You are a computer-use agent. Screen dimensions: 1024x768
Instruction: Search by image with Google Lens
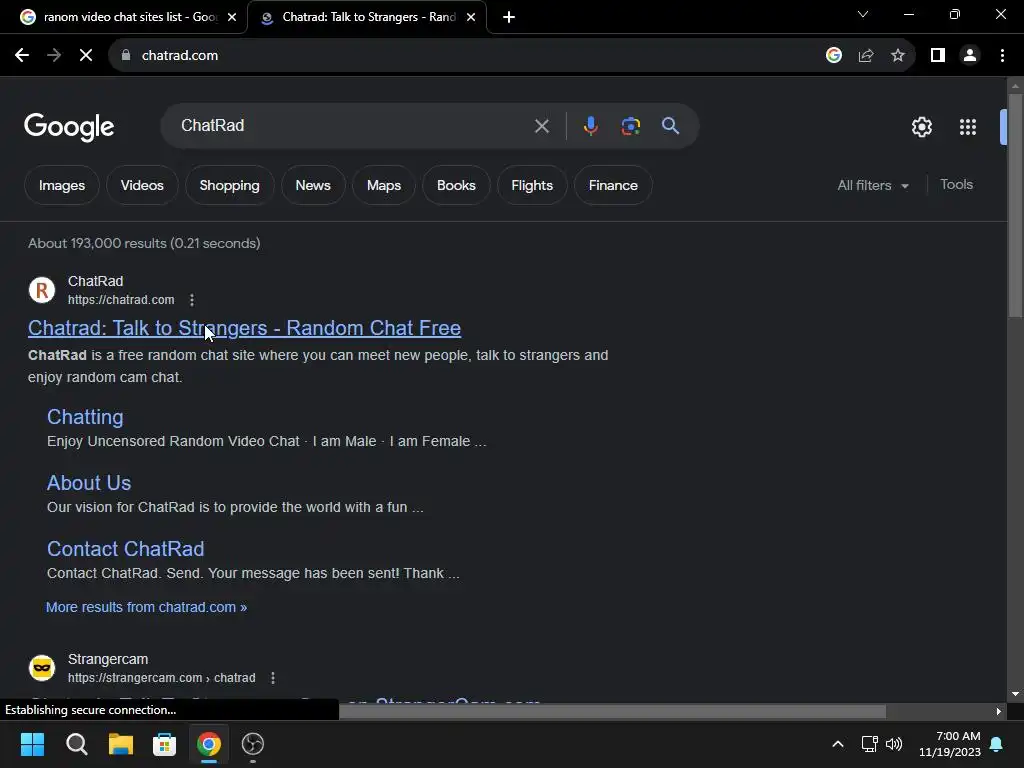click(x=630, y=126)
